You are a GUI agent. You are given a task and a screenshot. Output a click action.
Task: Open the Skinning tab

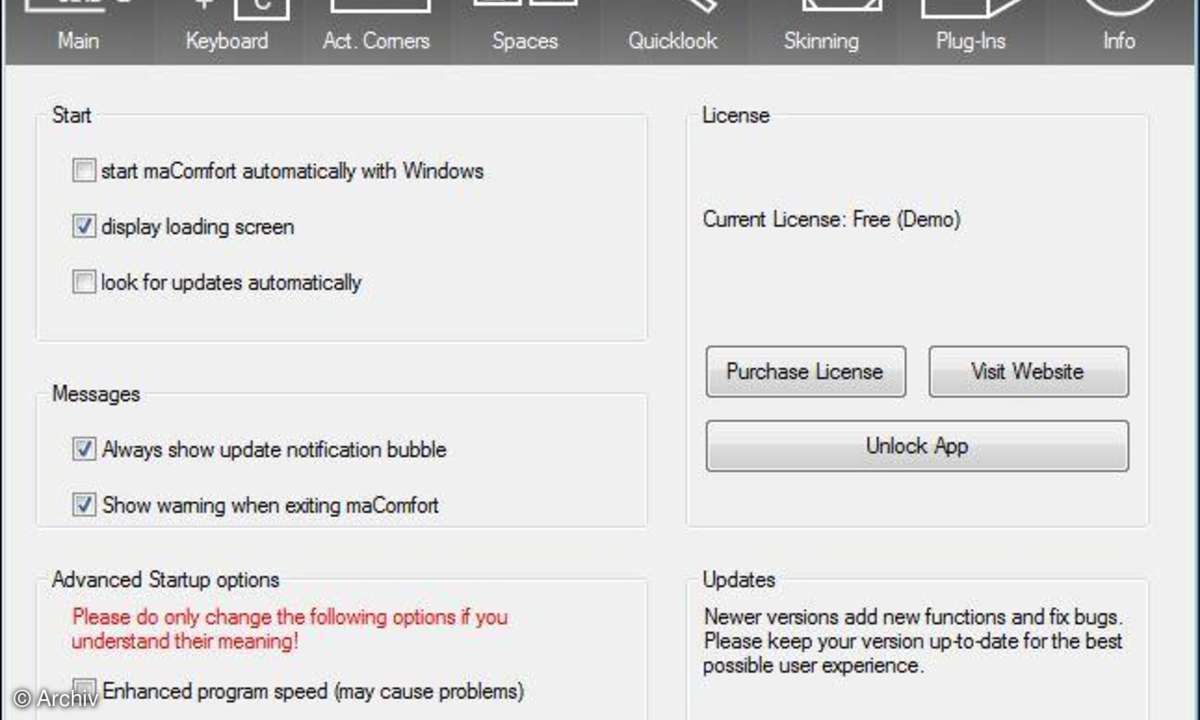coord(821,30)
